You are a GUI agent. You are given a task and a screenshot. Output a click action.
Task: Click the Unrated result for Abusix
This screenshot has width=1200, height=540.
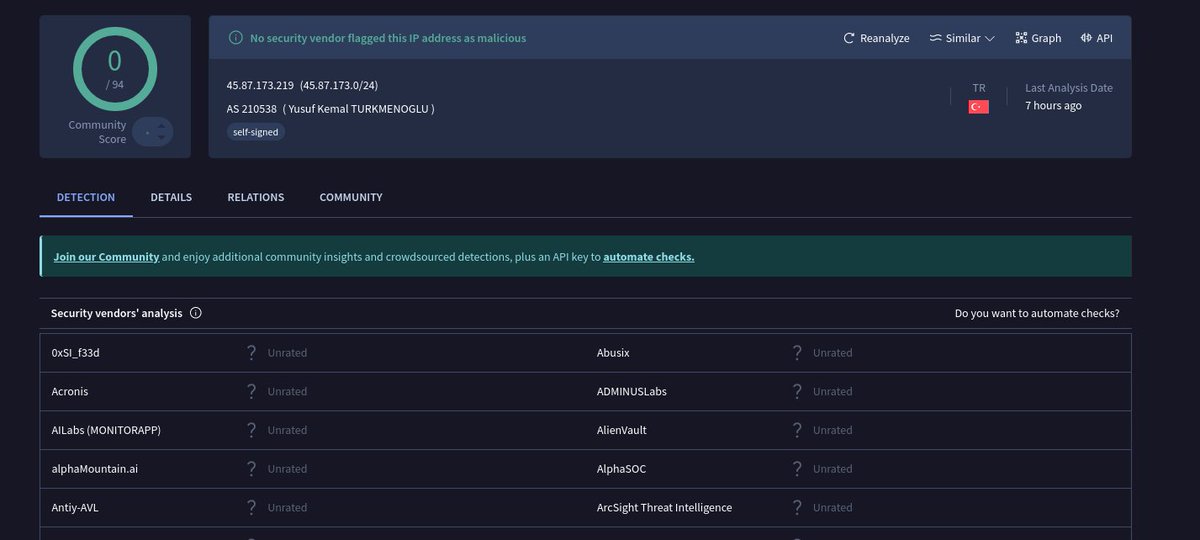click(833, 352)
